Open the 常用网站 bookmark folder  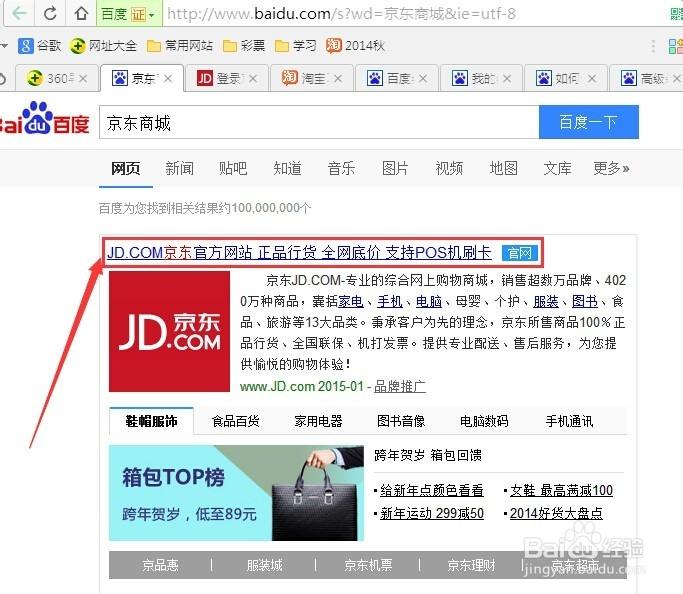click(x=180, y=45)
